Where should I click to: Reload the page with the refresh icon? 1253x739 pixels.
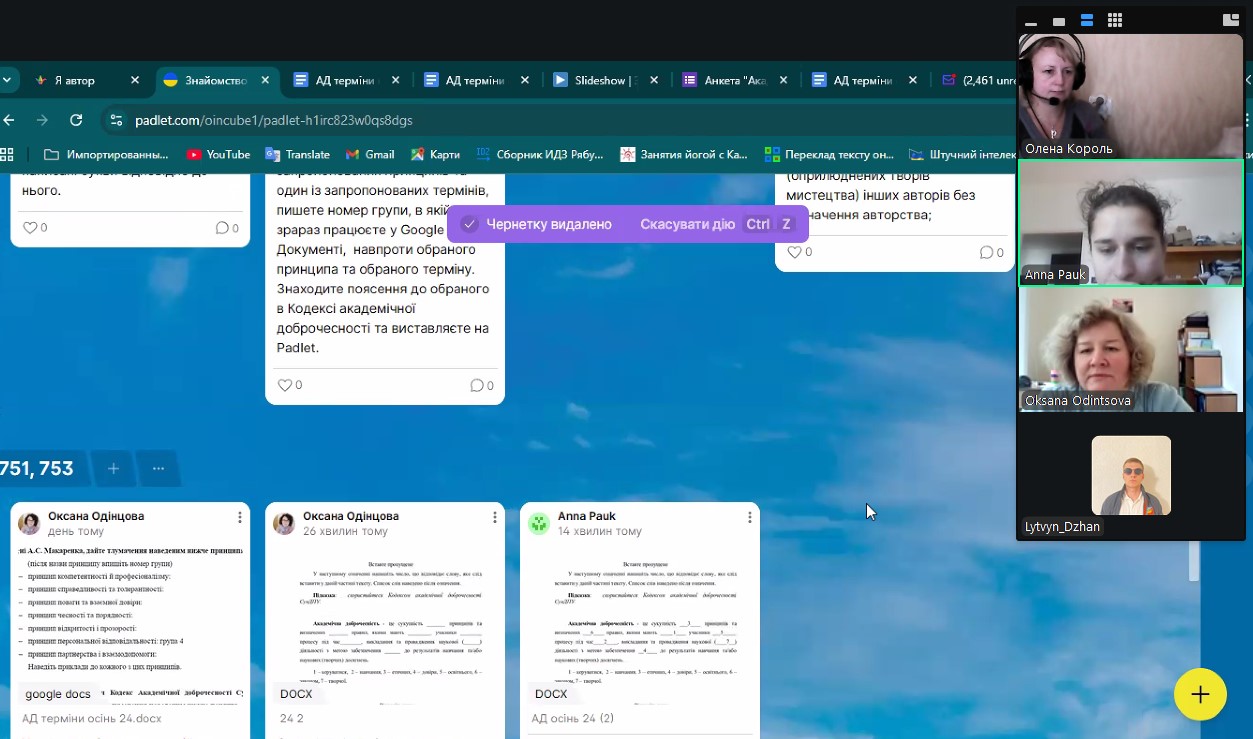(x=76, y=120)
